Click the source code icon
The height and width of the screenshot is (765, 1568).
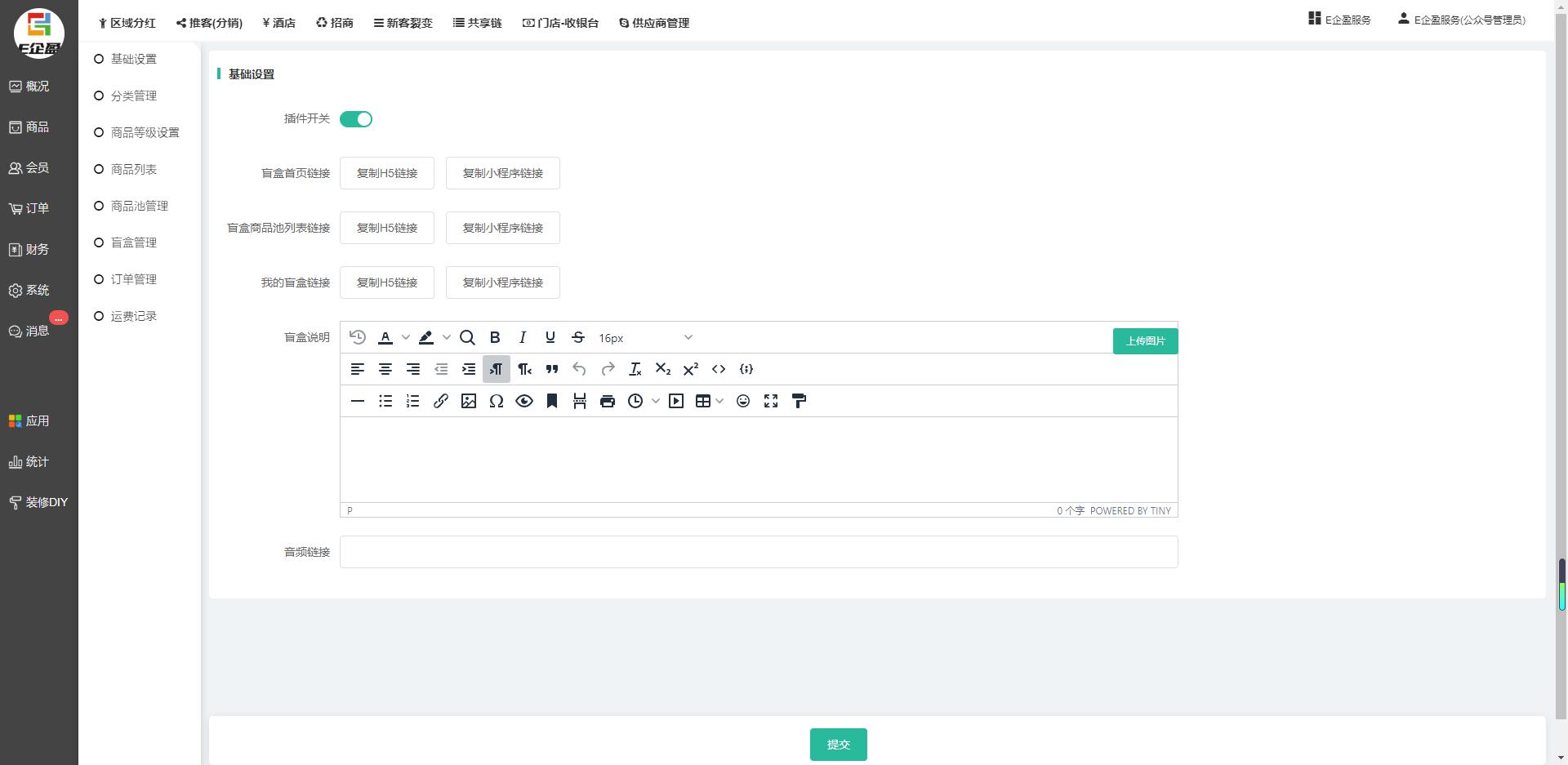[x=719, y=369]
